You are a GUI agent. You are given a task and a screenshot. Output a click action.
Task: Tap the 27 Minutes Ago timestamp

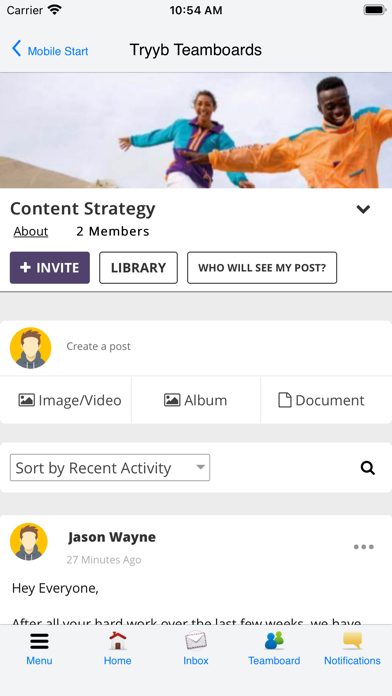tap(104, 560)
